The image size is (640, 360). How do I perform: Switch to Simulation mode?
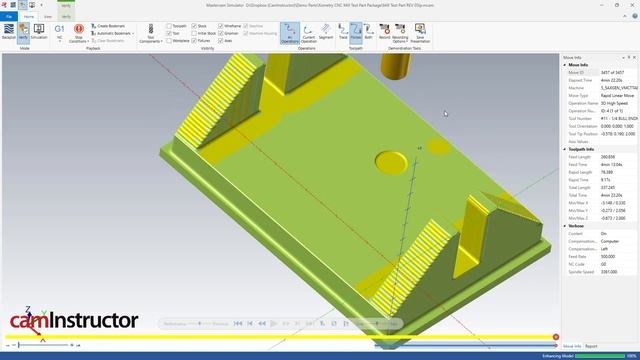39,32
